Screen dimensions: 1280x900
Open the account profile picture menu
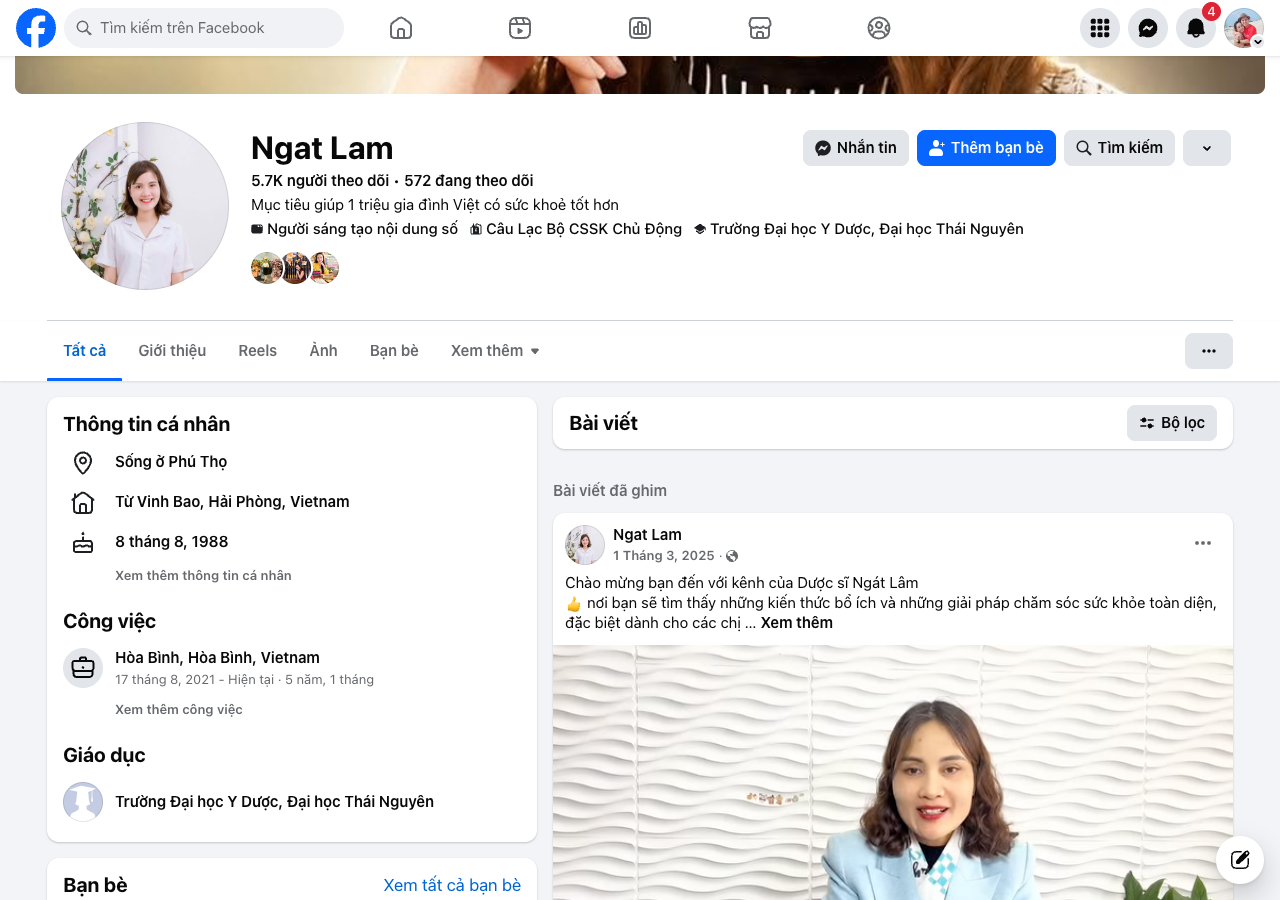click(x=1244, y=28)
